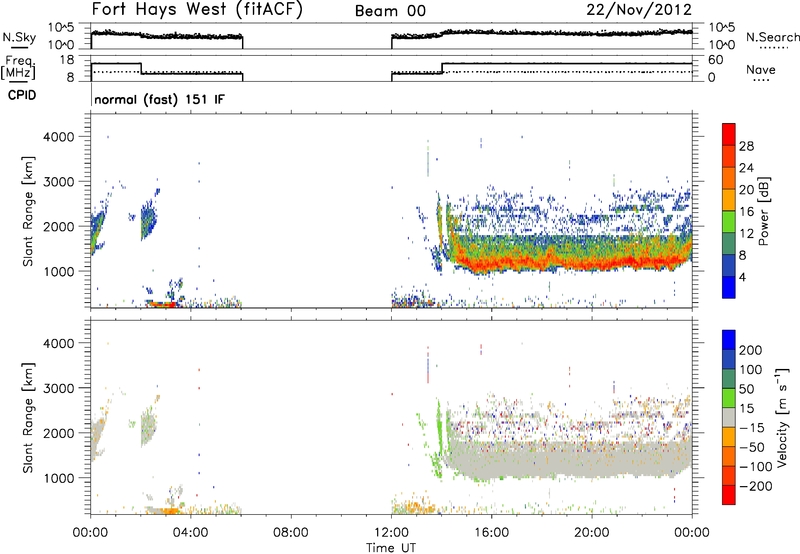The image size is (800, 554).
Task: Click the 'CPID' label
Action: click(x=22, y=95)
